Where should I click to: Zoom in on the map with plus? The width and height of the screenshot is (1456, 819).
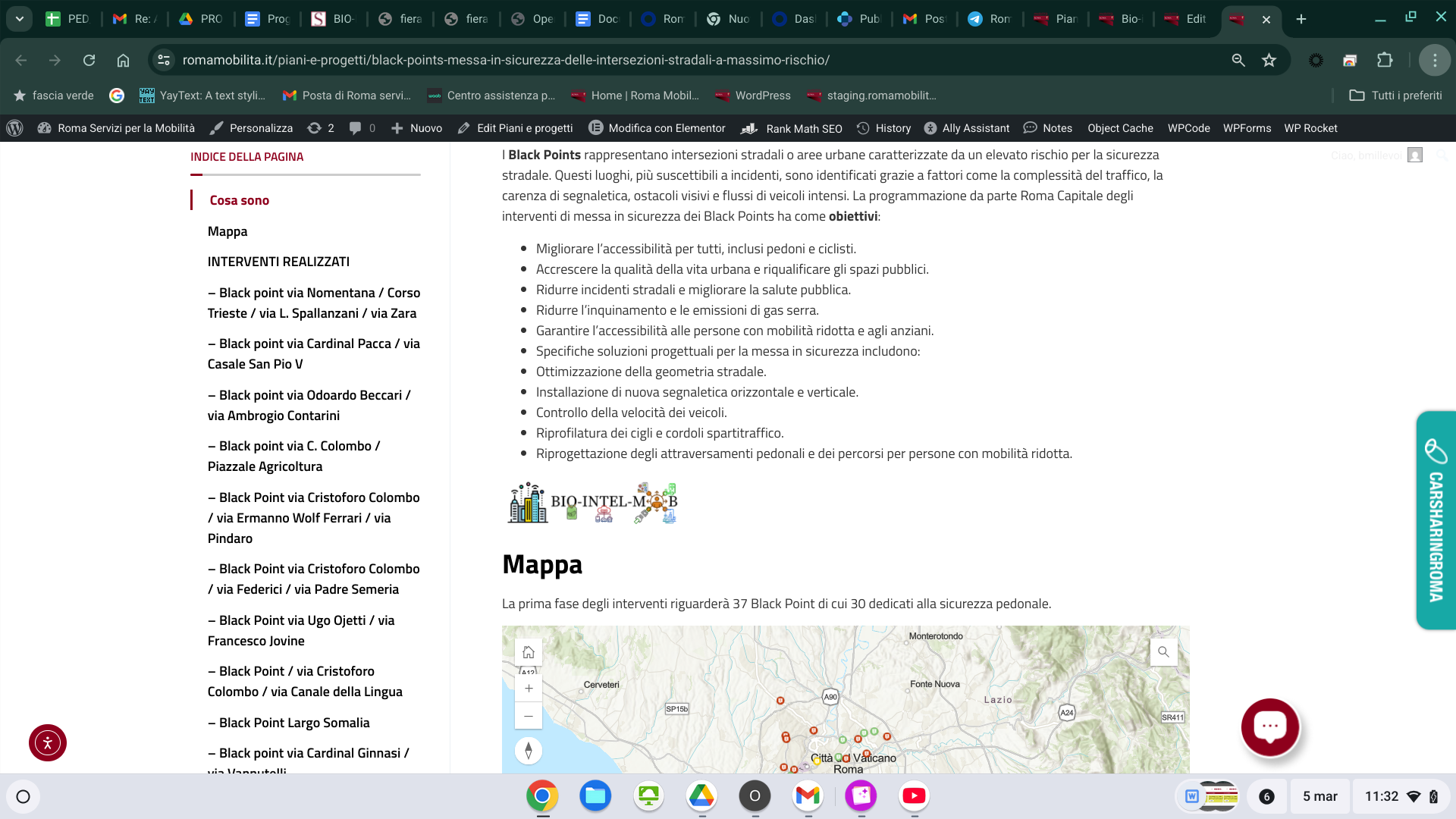(x=529, y=689)
